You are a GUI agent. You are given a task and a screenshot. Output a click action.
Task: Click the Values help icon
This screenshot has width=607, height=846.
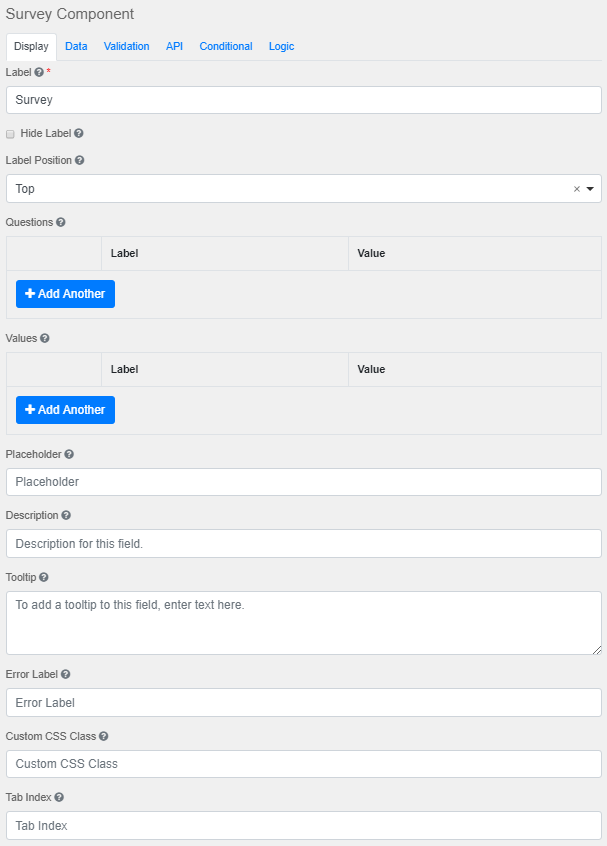pos(45,338)
